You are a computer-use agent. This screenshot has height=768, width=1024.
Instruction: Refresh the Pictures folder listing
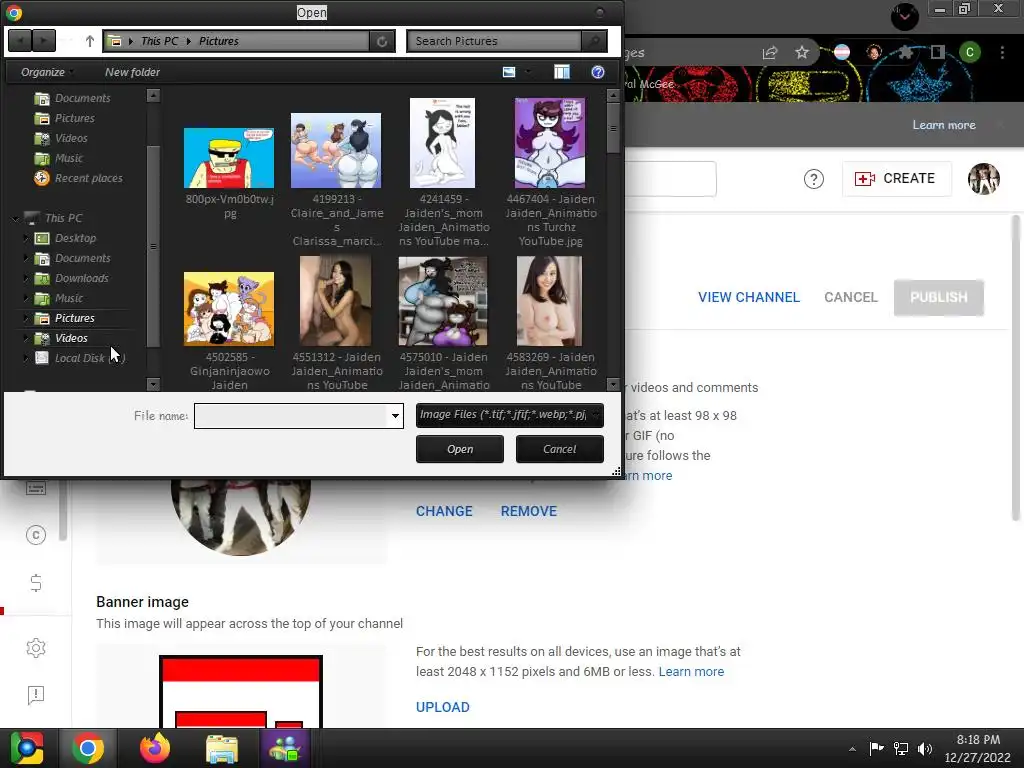[382, 41]
